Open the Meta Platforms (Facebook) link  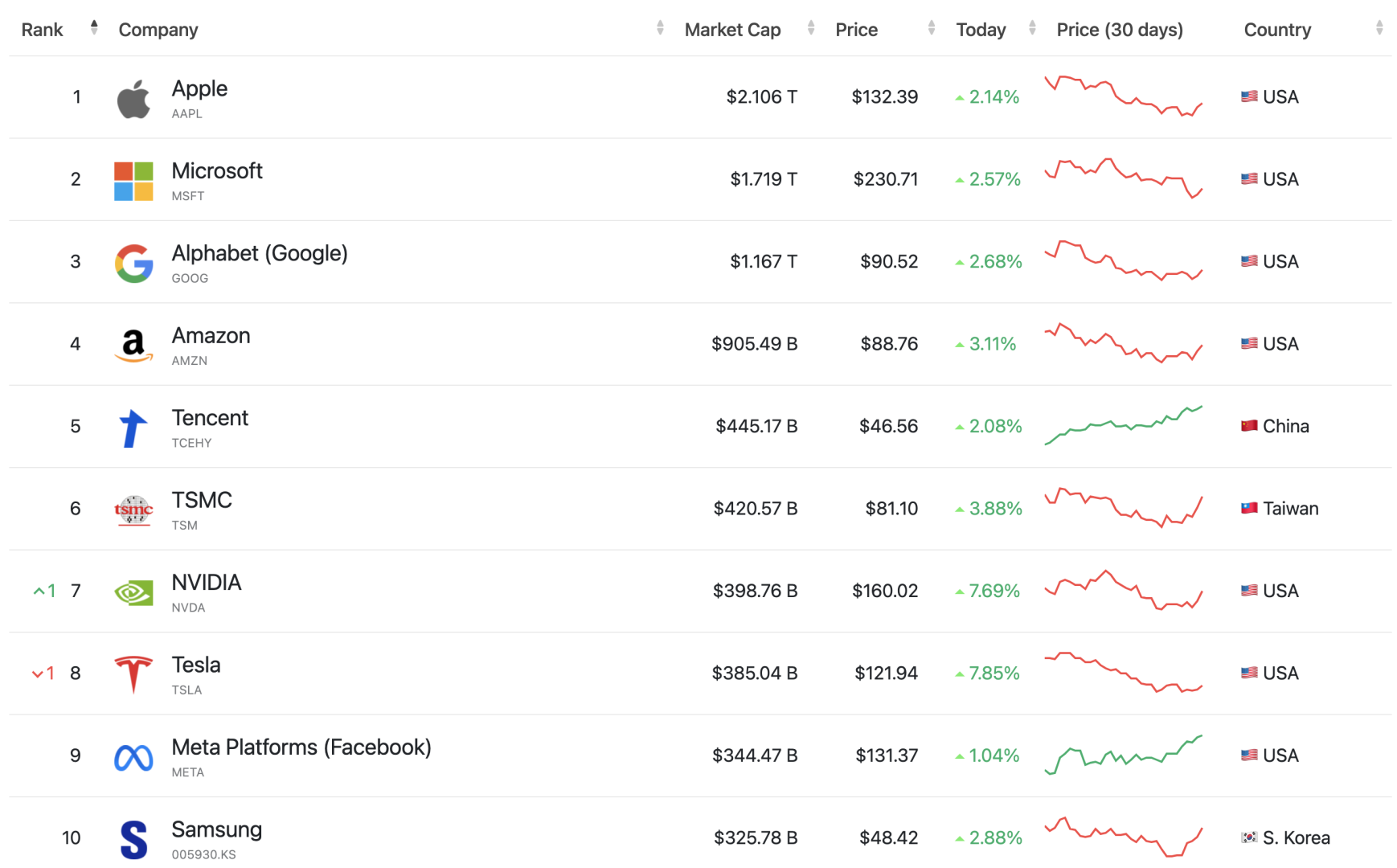tap(301, 747)
